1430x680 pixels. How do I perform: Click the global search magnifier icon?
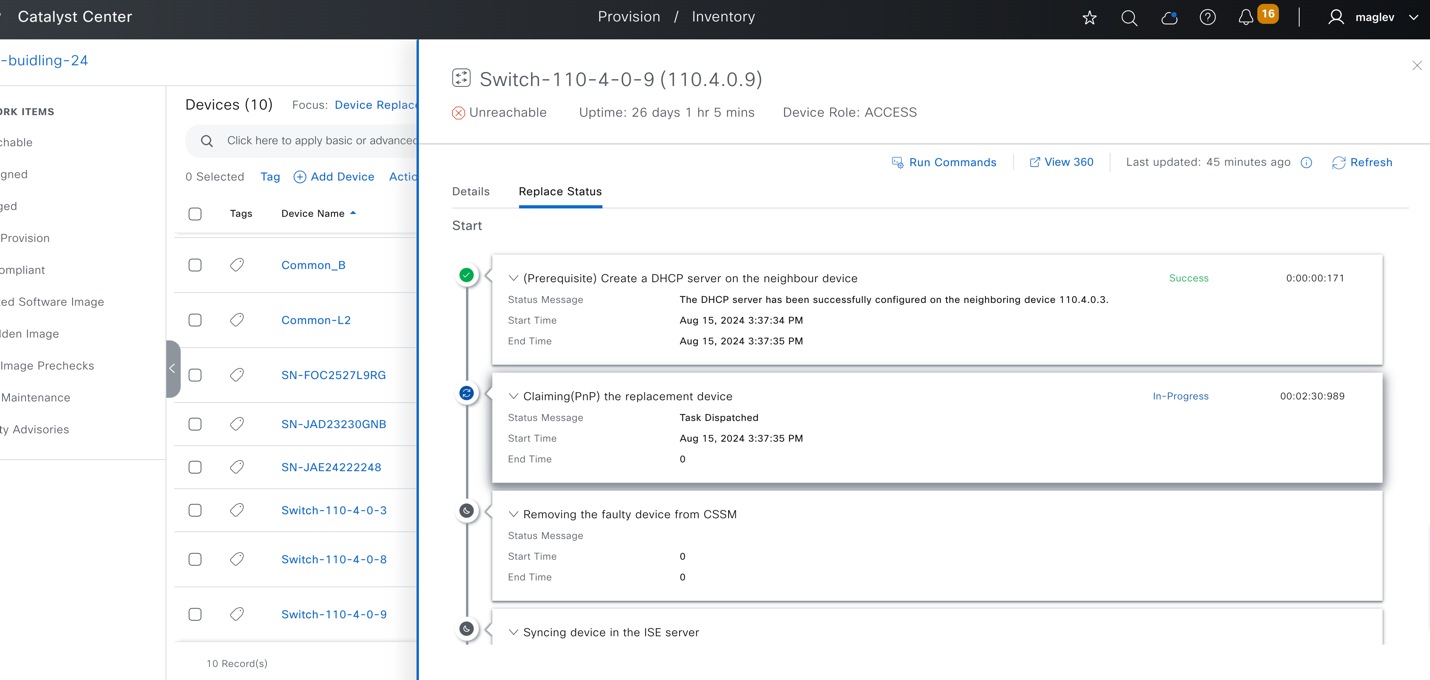pos(1129,17)
